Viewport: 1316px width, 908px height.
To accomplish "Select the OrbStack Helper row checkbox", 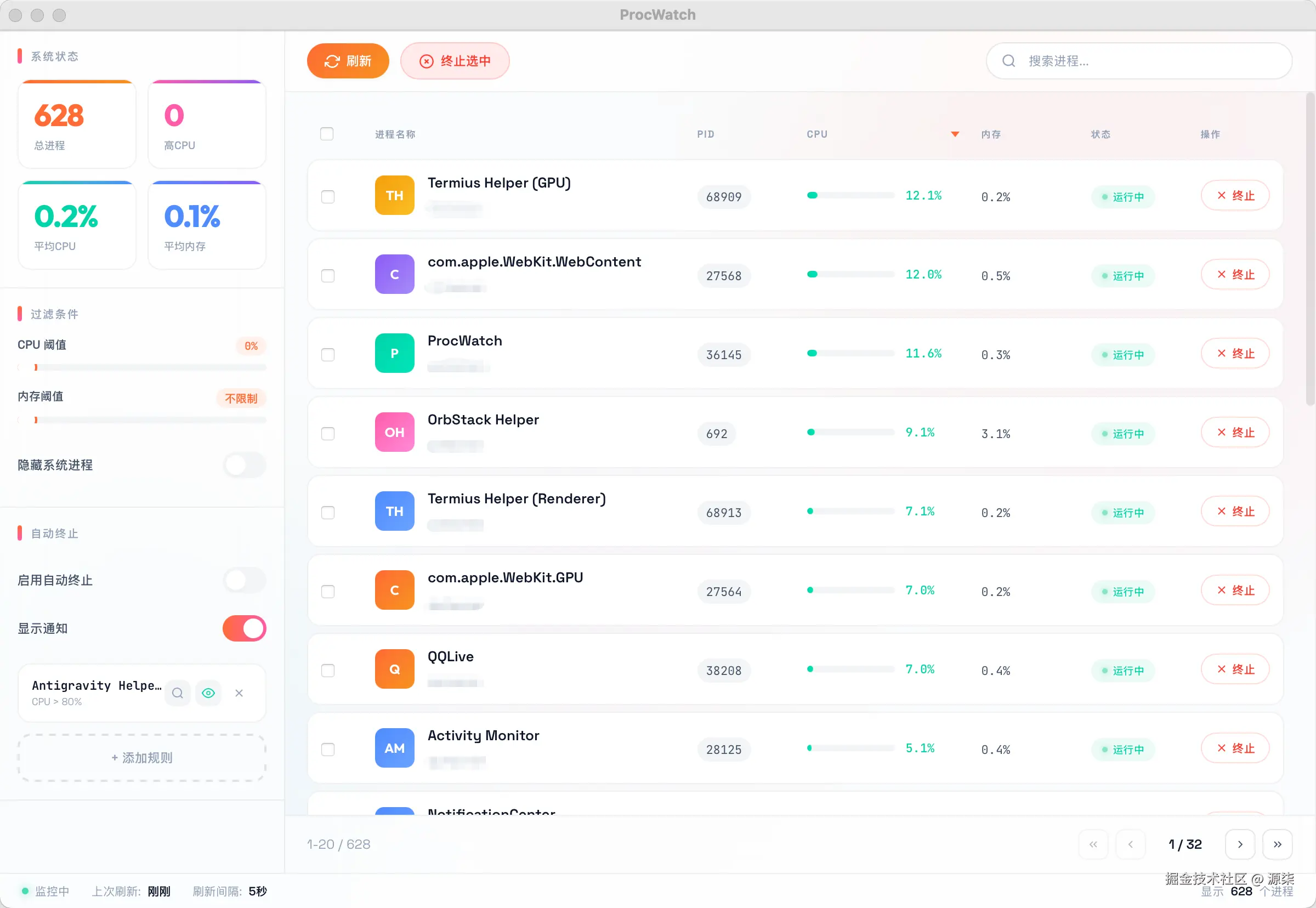I will (x=328, y=434).
